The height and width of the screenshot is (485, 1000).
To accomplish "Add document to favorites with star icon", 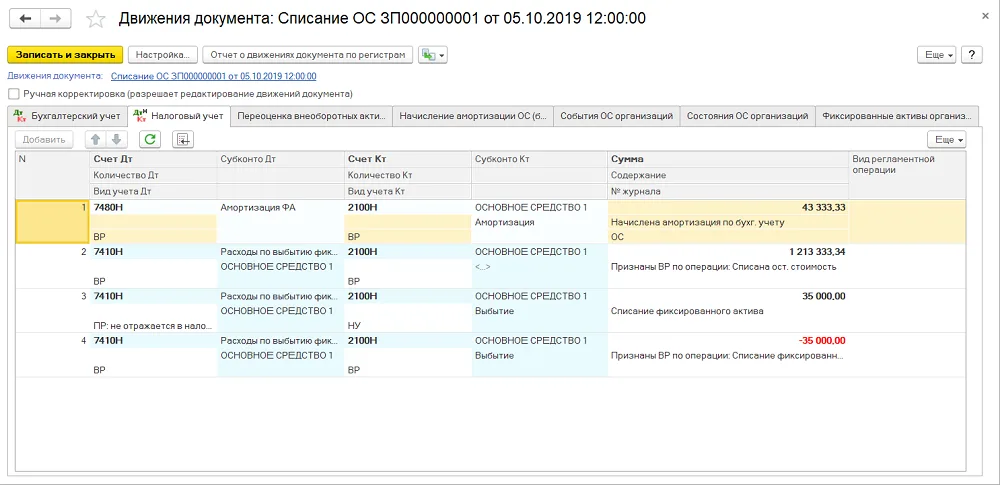I will pos(96,19).
